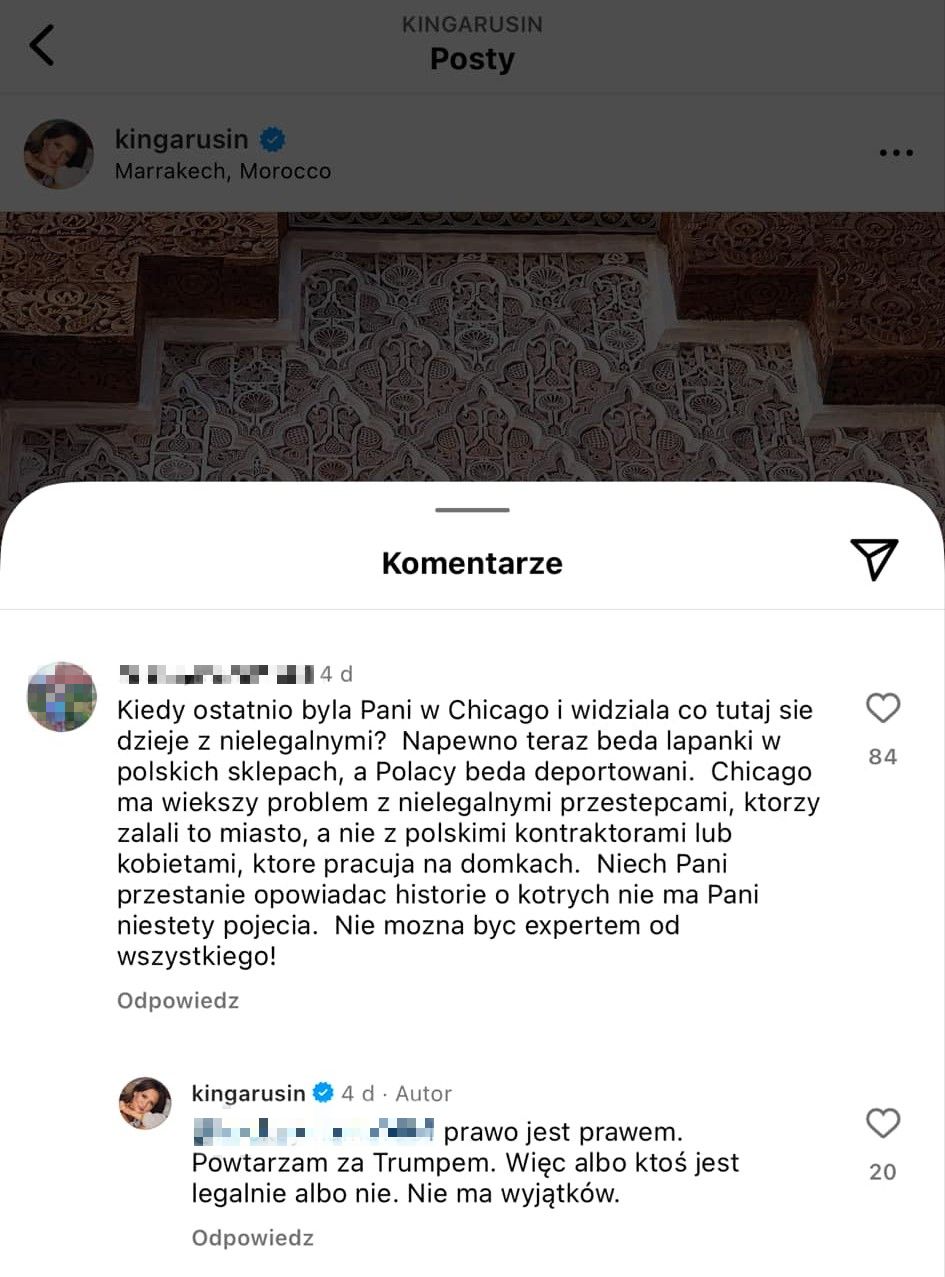Tap the 20 likes count on reply
Screen dimensions: 945x1277
click(x=883, y=1172)
